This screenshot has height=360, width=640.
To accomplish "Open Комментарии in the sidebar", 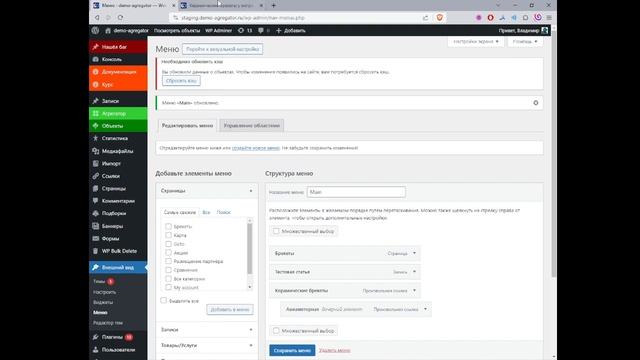I will [x=118, y=201].
